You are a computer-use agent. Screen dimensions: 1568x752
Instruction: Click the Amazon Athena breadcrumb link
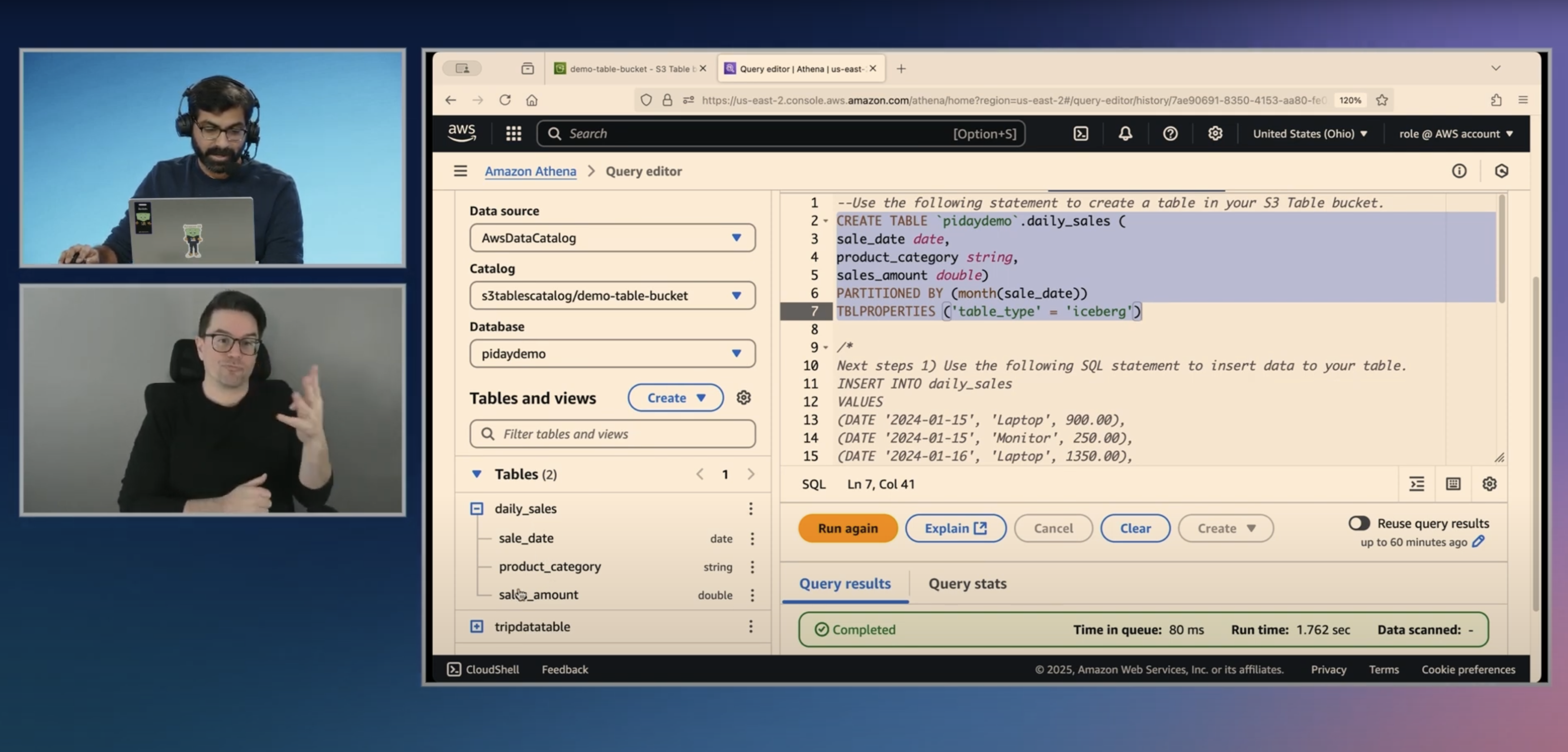point(530,171)
